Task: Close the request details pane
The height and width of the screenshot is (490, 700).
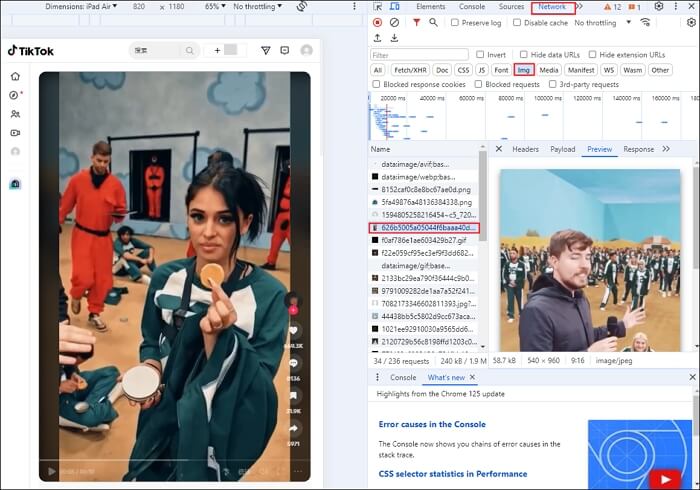Action: coord(499,149)
